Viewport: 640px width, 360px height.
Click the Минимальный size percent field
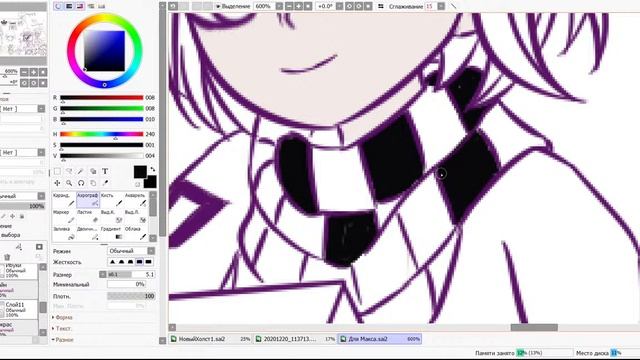coord(127,284)
